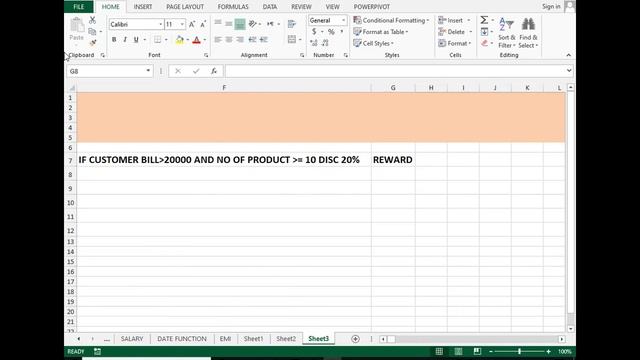The height and width of the screenshot is (360, 640).
Task: Expand the Name Box G8 dropdown
Action: (148, 71)
